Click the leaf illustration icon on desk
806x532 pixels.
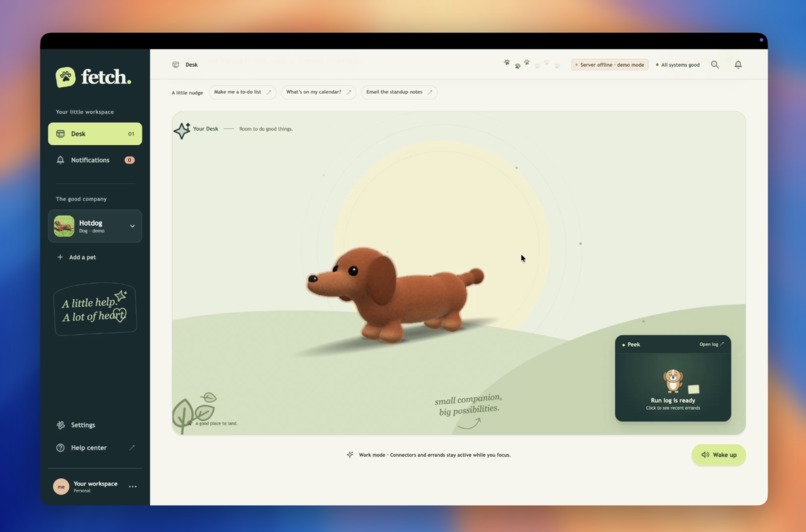tap(194, 413)
